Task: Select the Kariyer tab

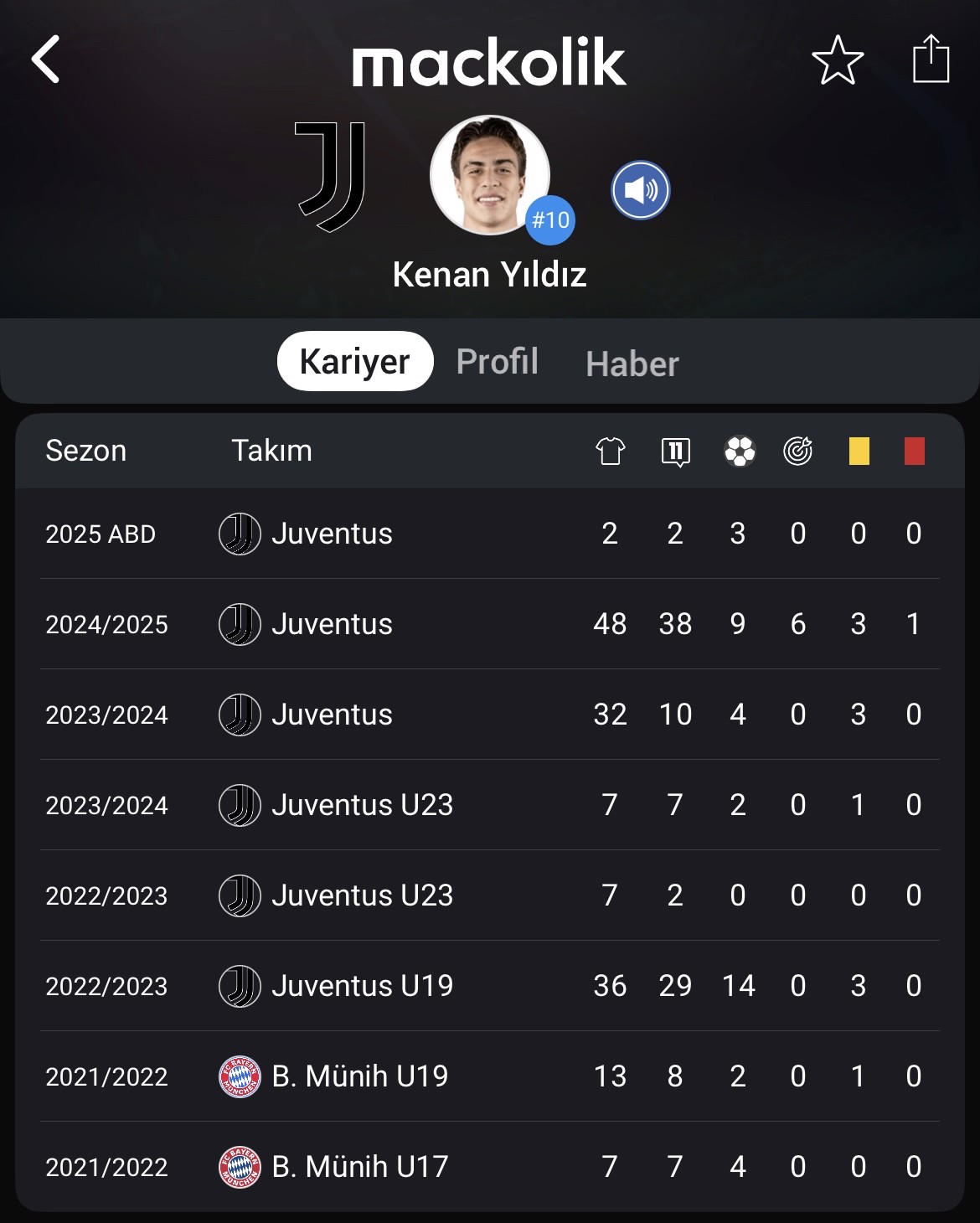Action: 355,361
